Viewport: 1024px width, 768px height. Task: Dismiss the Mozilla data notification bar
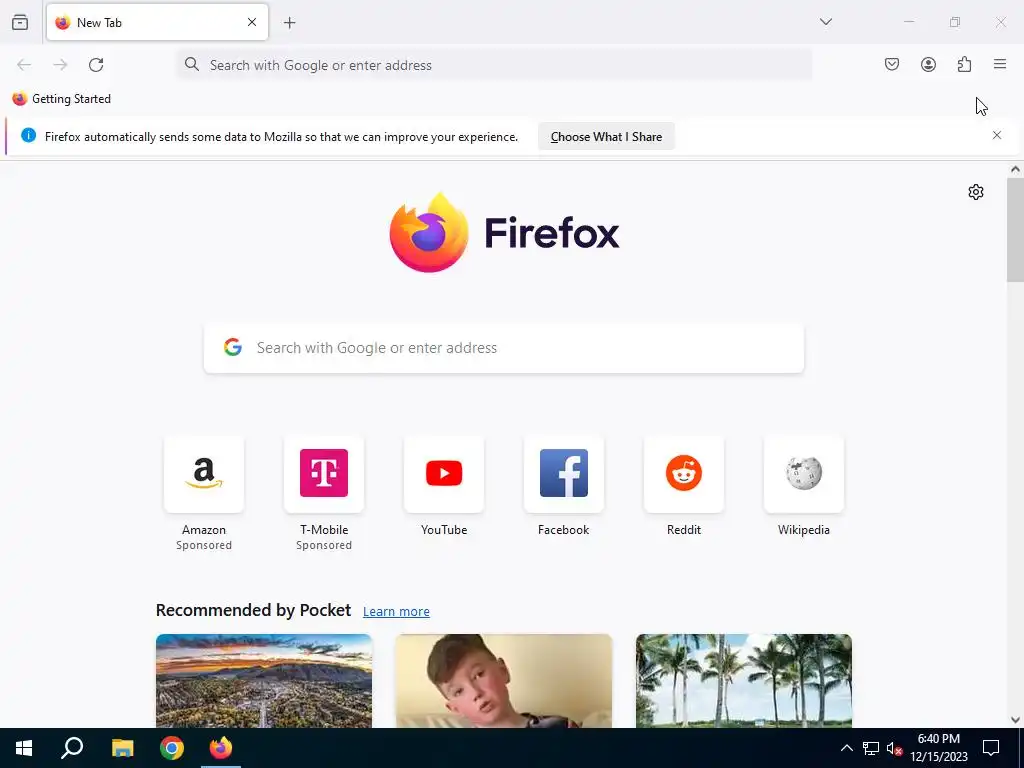coord(997,135)
